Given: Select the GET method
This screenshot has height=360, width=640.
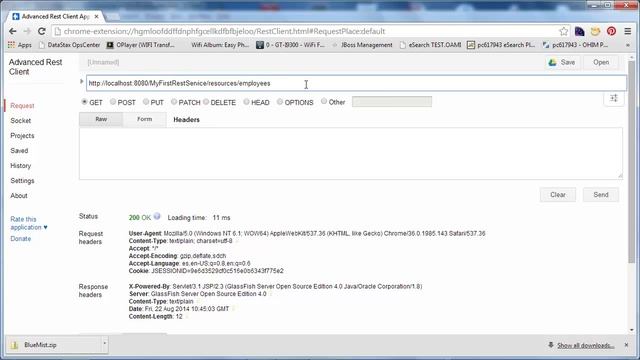Looking at the screenshot, I should point(84,102).
